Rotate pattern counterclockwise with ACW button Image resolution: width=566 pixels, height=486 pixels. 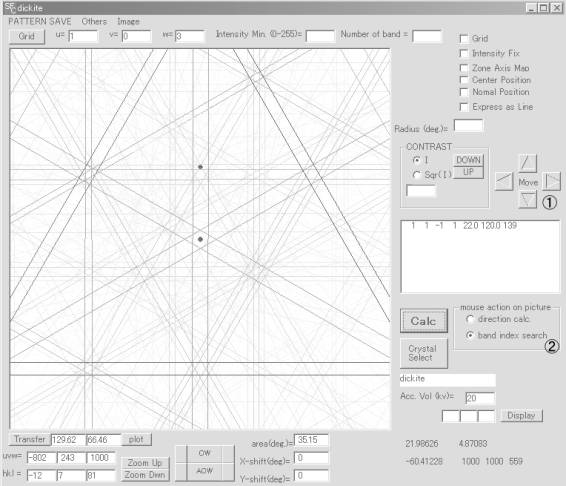pyautogui.click(x=205, y=471)
